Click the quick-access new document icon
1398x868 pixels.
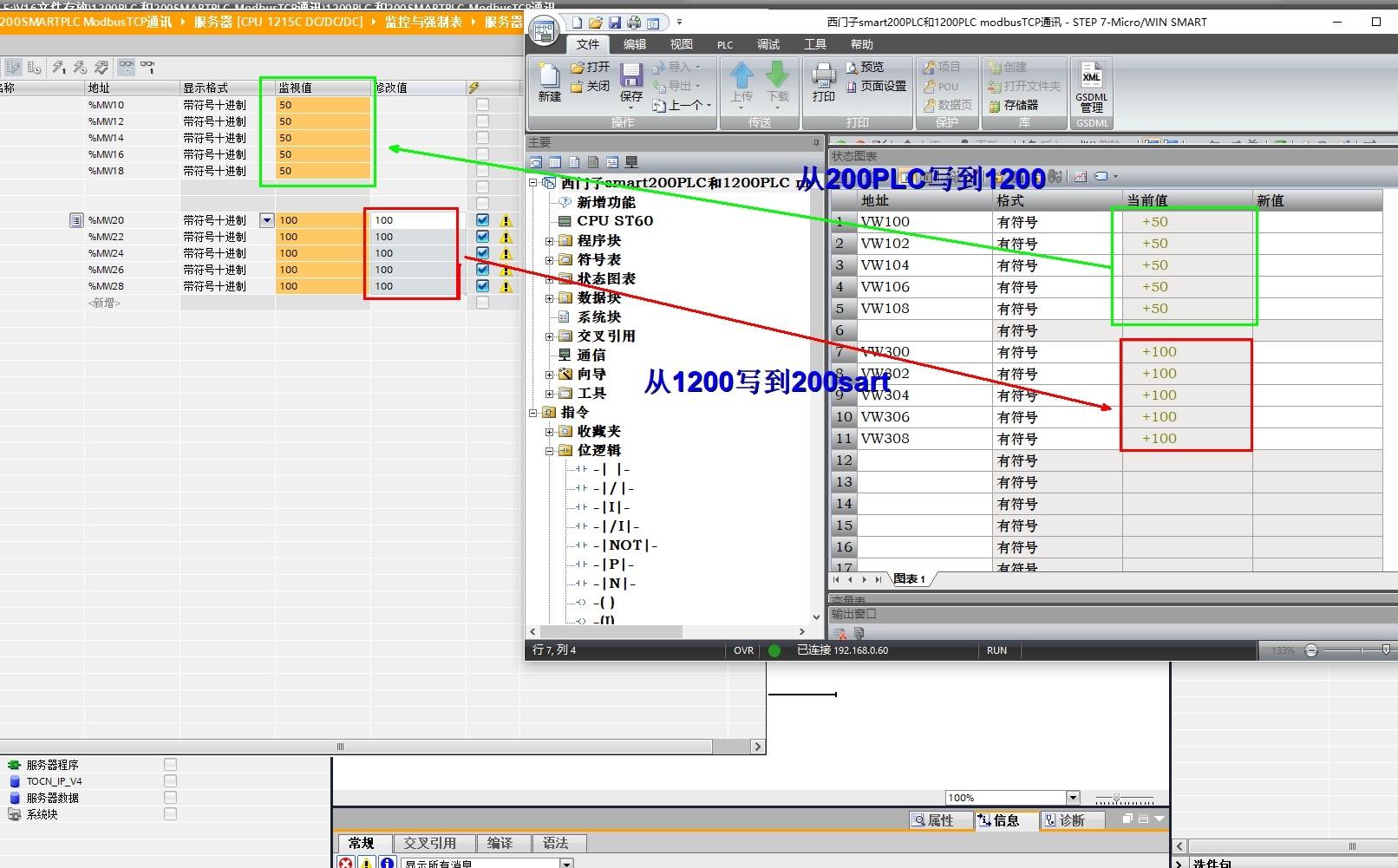click(577, 23)
